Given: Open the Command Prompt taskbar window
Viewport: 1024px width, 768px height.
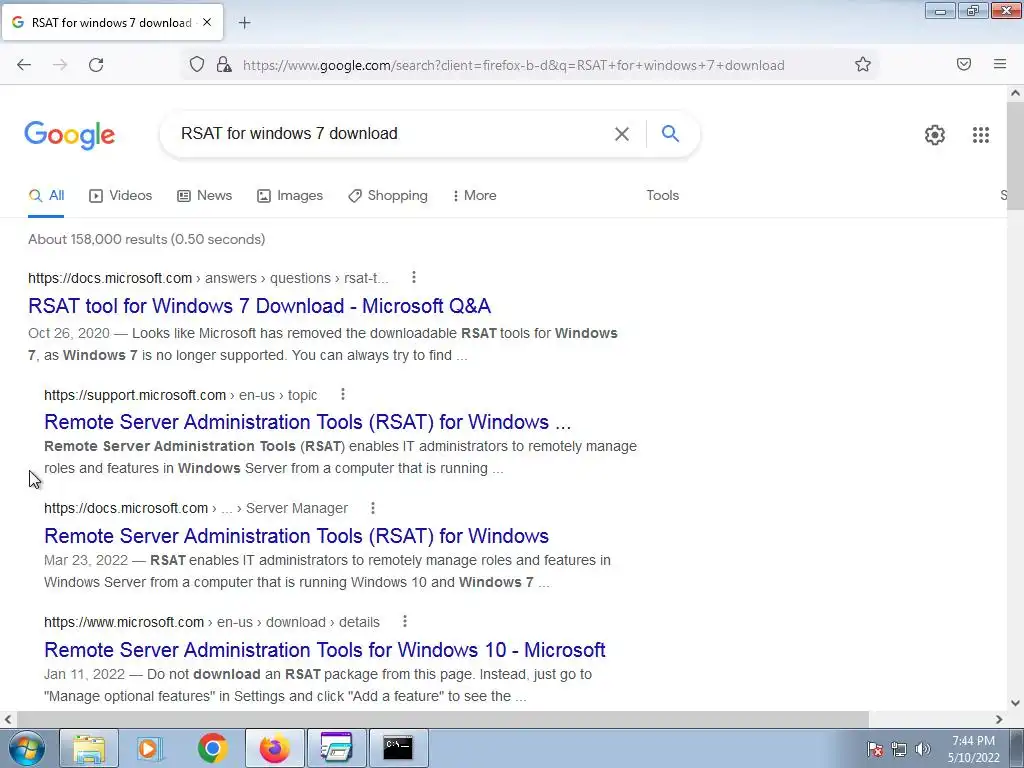Looking at the screenshot, I should [x=398, y=748].
